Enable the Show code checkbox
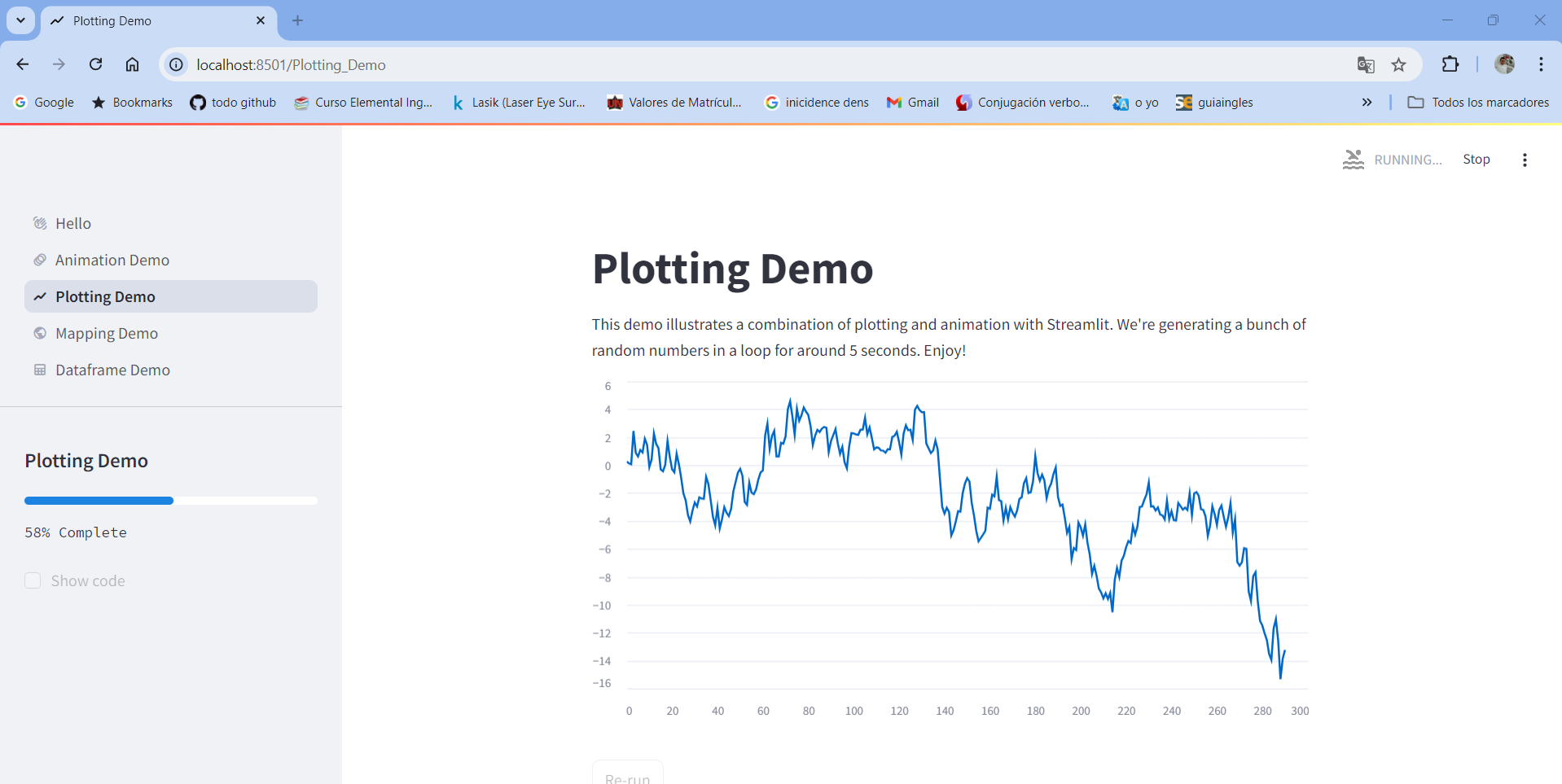The width and height of the screenshot is (1562, 784). click(33, 580)
